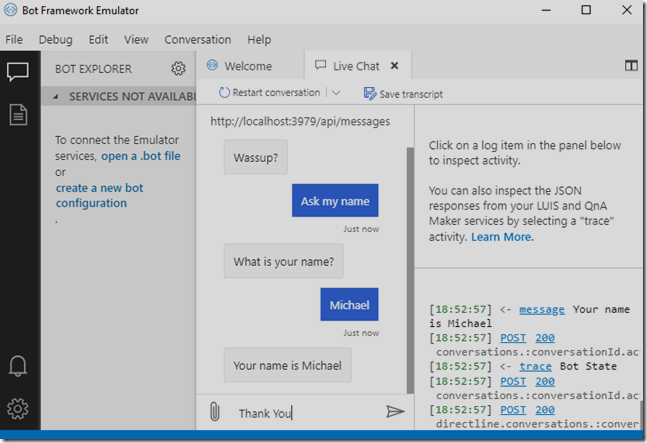Close the Live Chat tab

(x=394, y=66)
